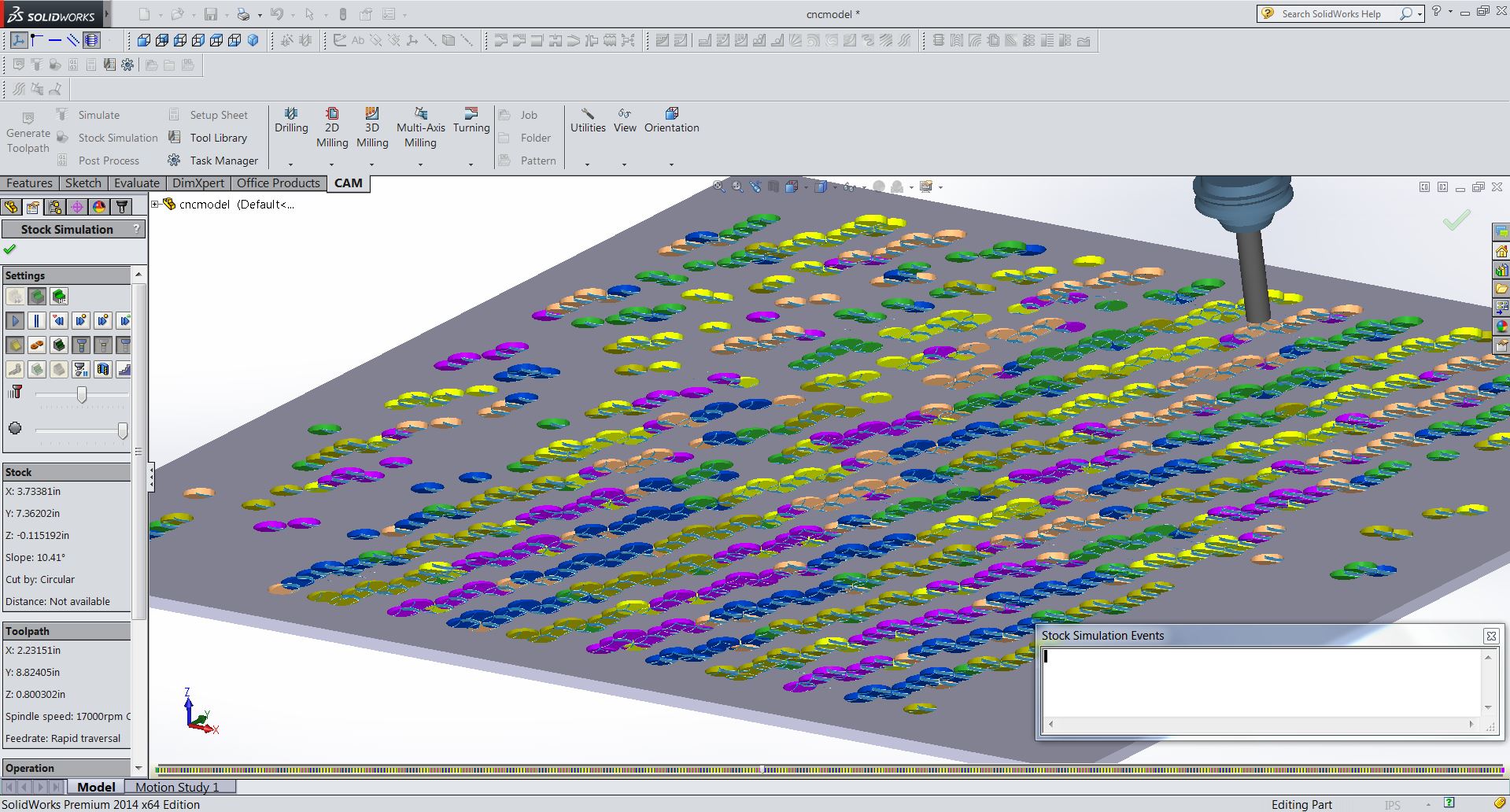1510x812 pixels.
Task: Click the Orientation icon in CAM ribbon
Action: (x=671, y=122)
